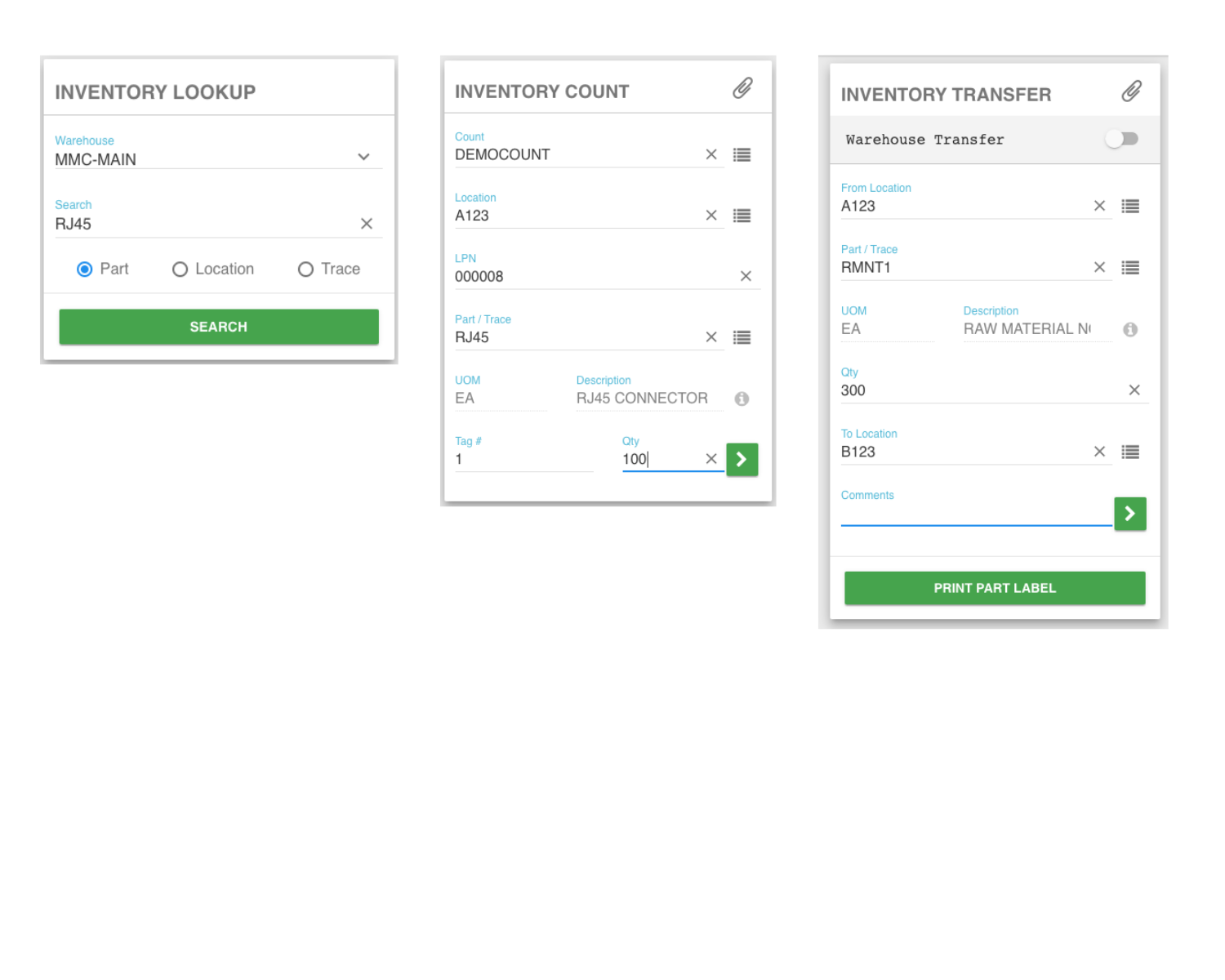This screenshot has height=980, width=1225.
Task: Select the Trace radio button
Action: click(305, 269)
